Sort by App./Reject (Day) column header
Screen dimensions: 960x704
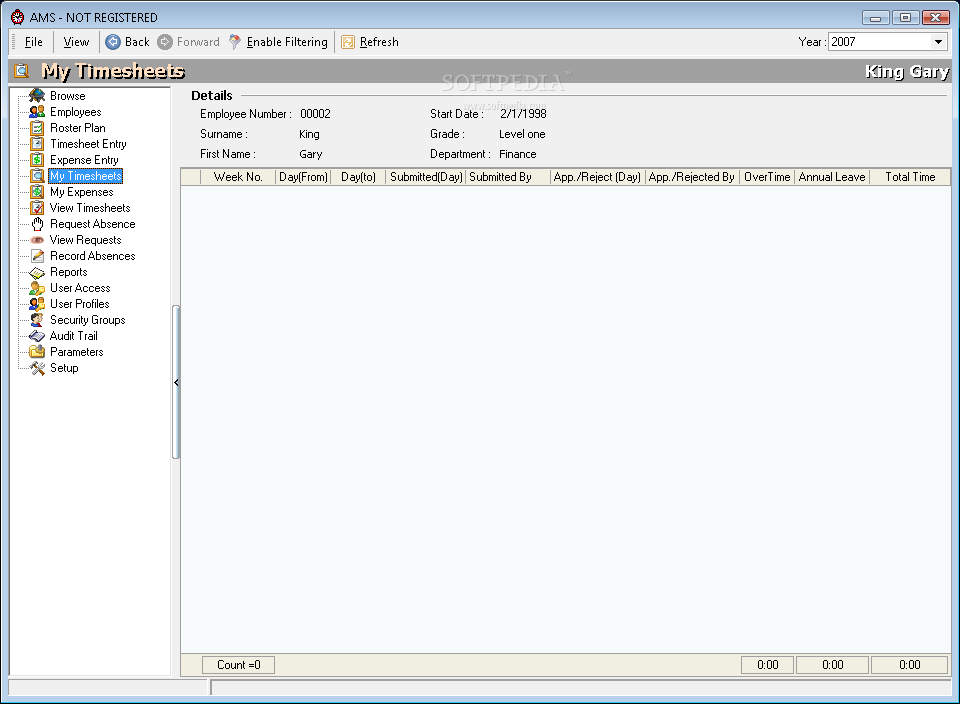pyautogui.click(x=598, y=177)
